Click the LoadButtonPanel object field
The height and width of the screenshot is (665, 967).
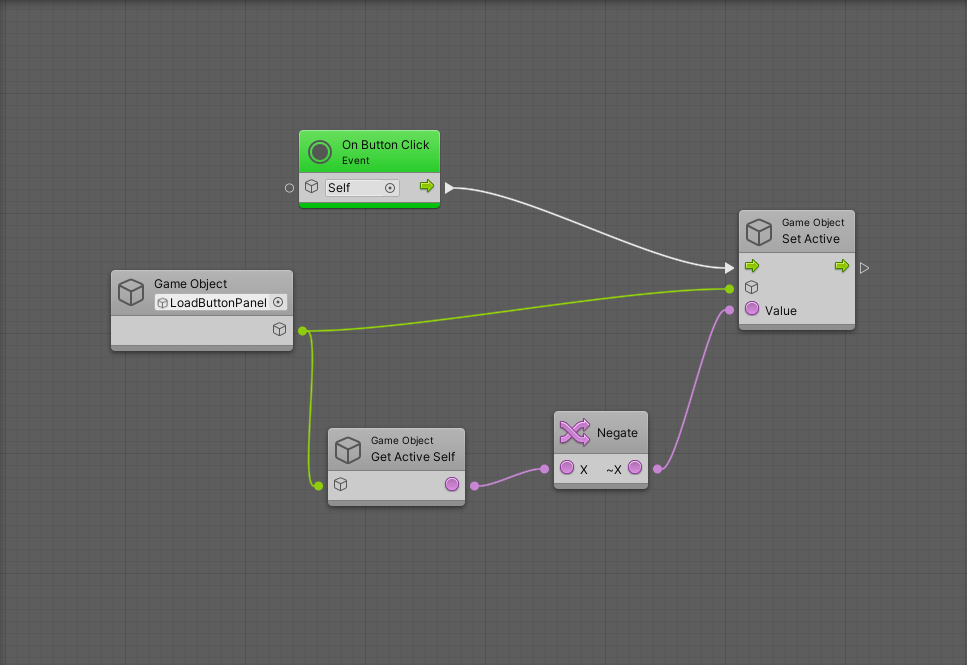[x=220, y=302]
